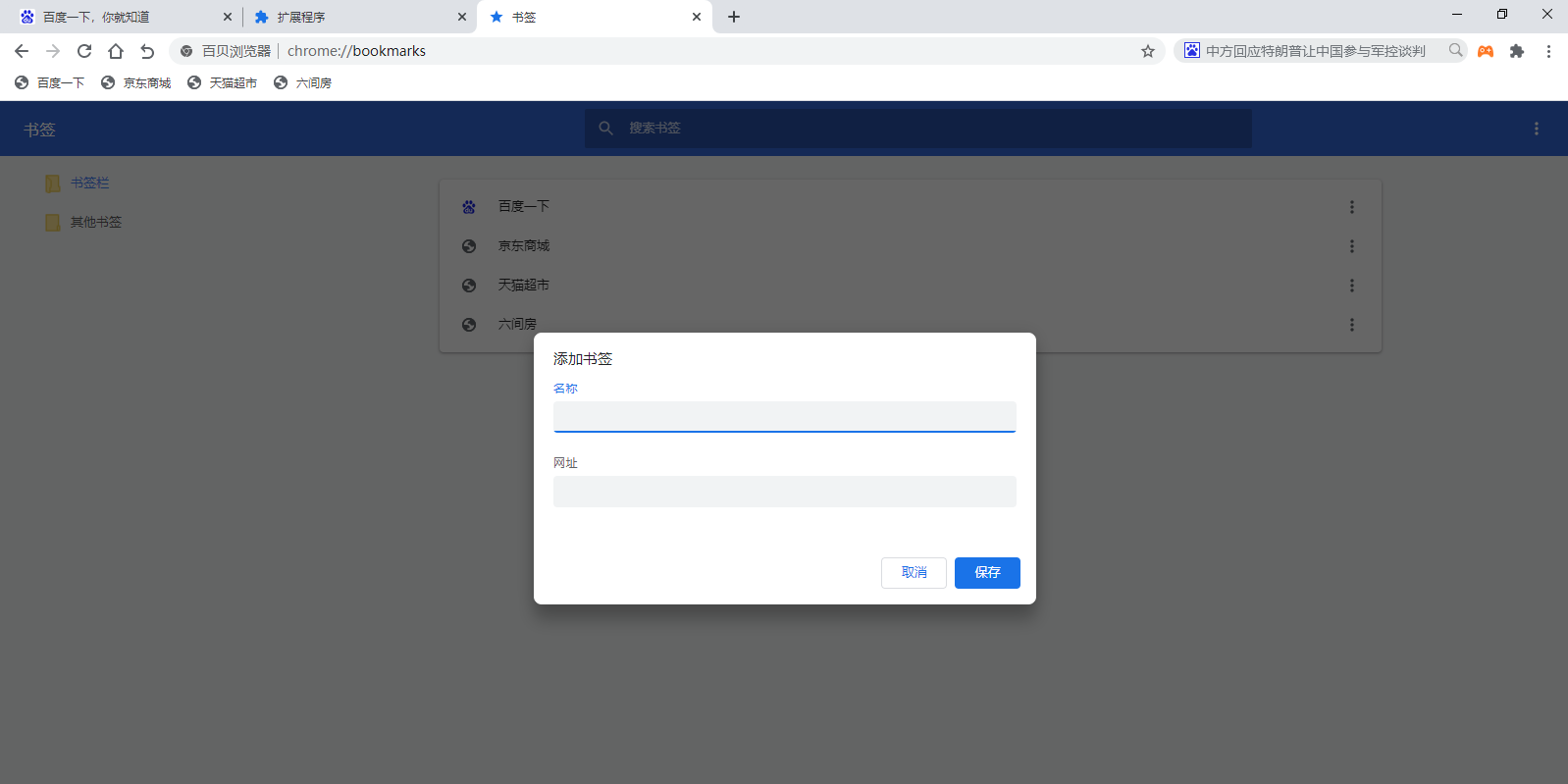Image resolution: width=1568 pixels, height=784 pixels.
Task: Open the game controller icon
Action: click(x=1486, y=51)
